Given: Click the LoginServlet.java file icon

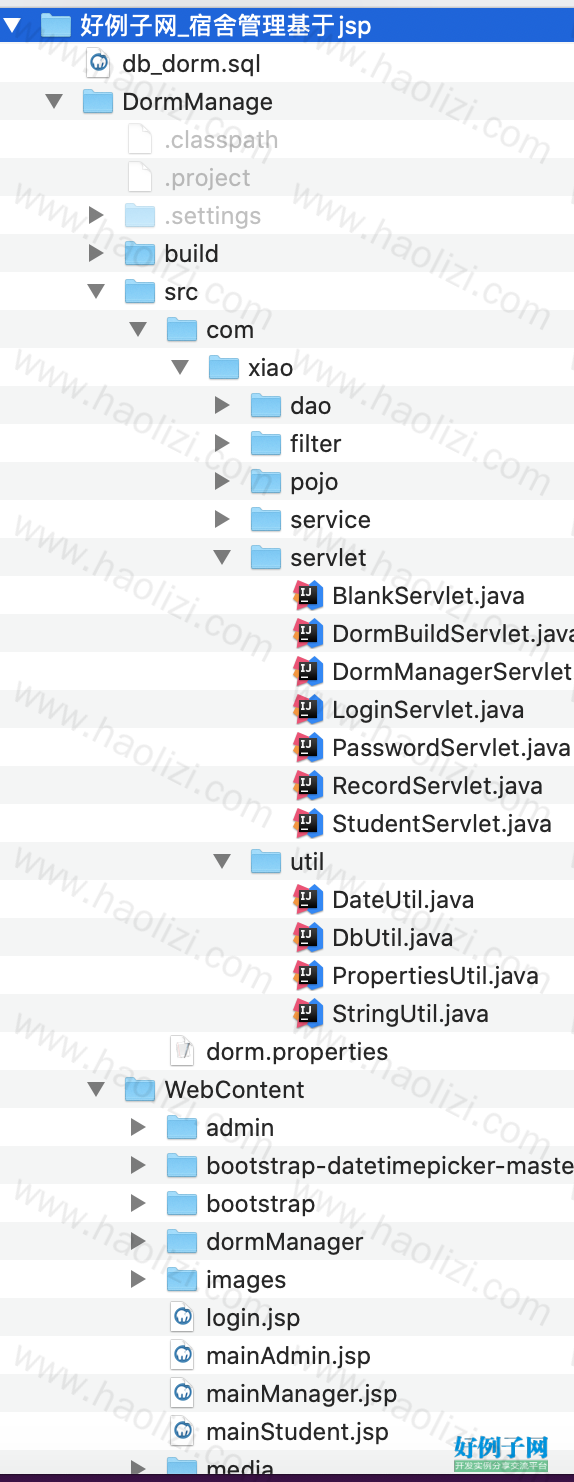Looking at the screenshot, I should [x=308, y=710].
